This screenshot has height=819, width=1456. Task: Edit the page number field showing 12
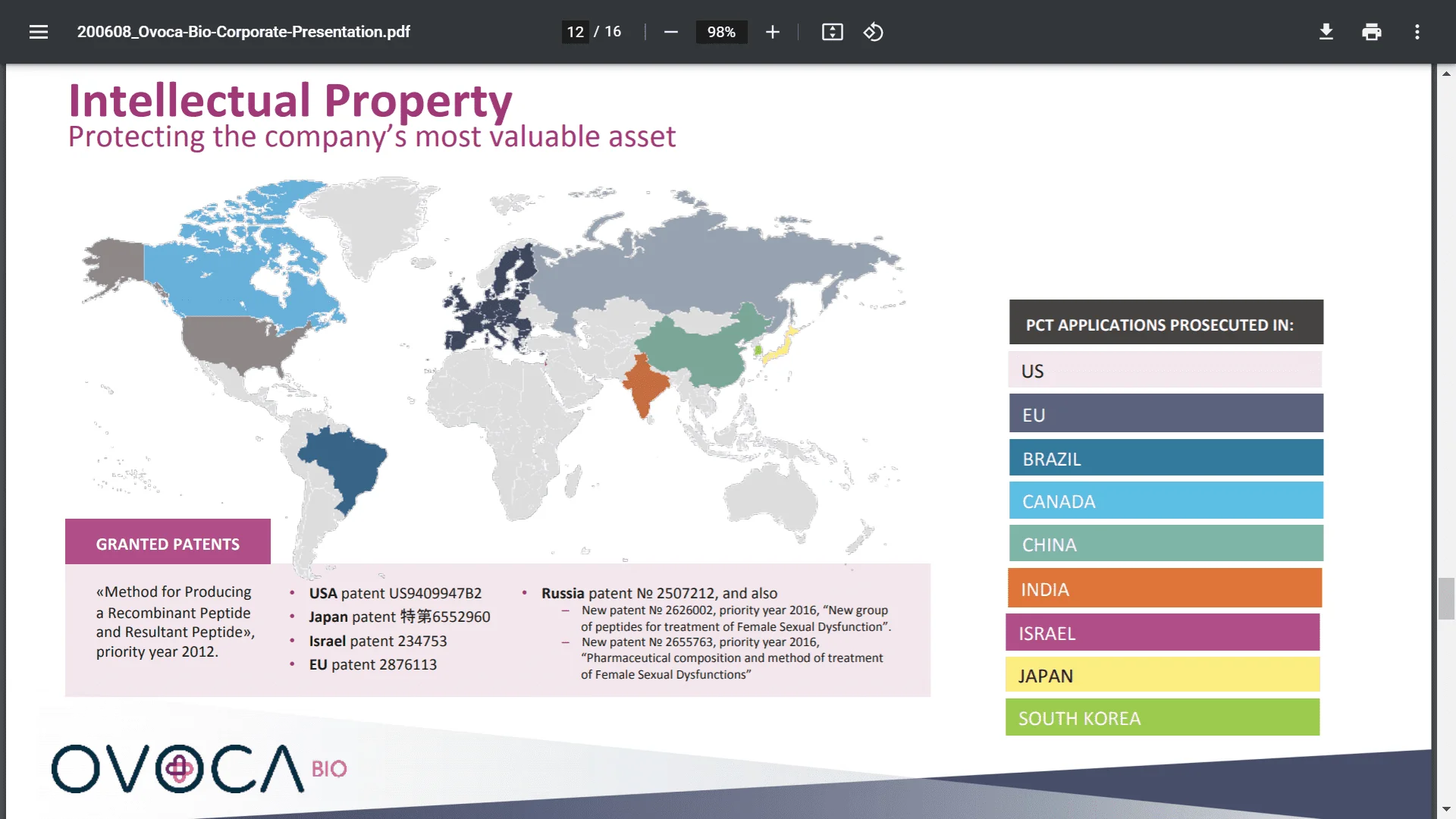(x=575, y=32)
